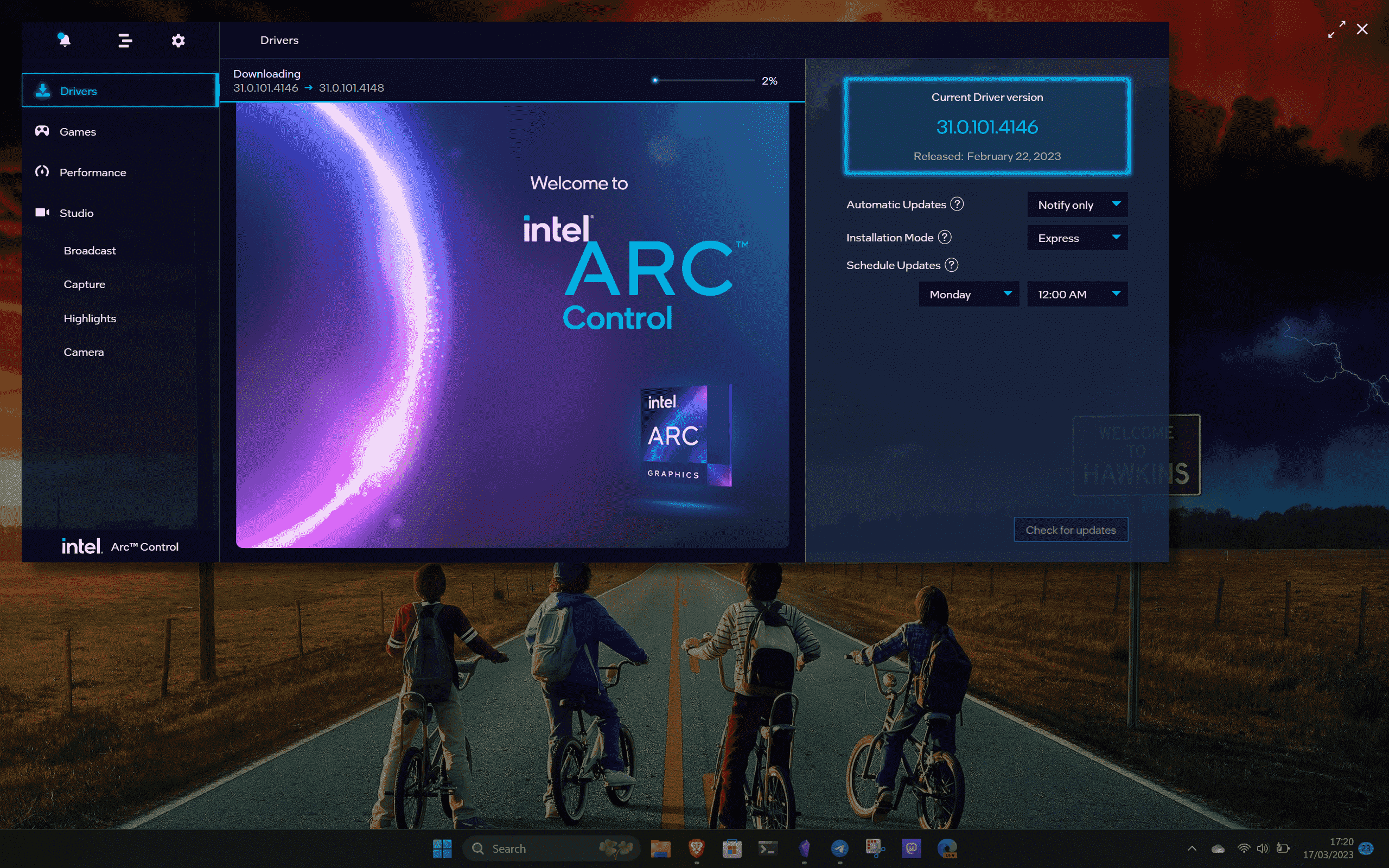Show help for Automatic Updates
The width and height of the screenshot is (1389, 868).
click(957, 204)
